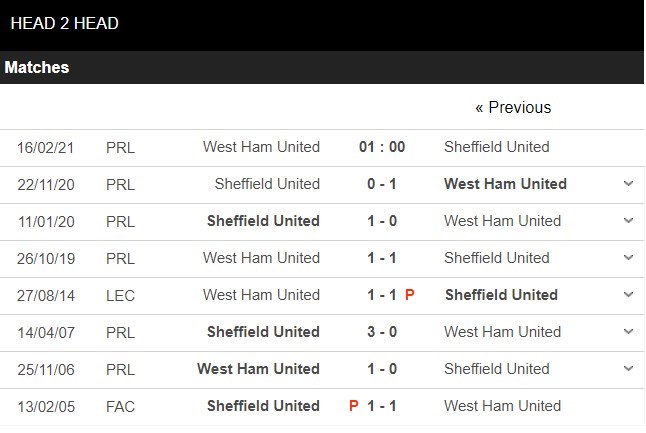
Task: Click LEC competition label
Action: click(x=120, y=295)
